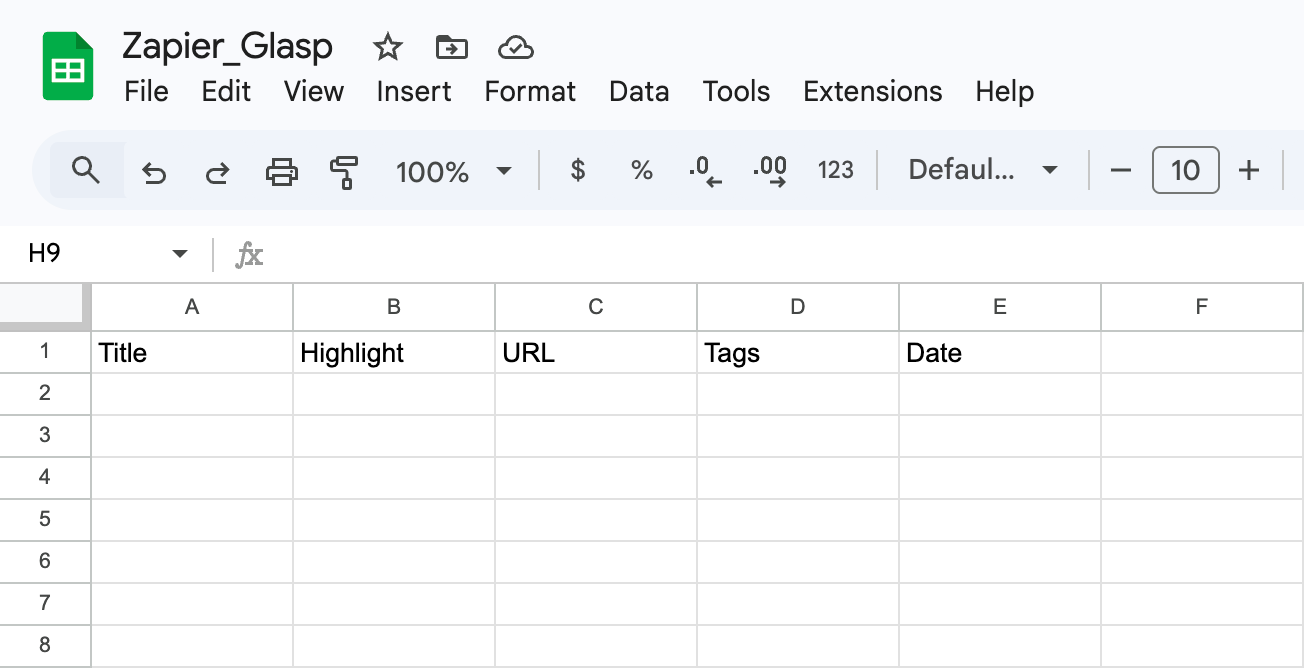Open the 100% zoom dropdown
This screenshot has width=1304, height=668.
(453, 172)
